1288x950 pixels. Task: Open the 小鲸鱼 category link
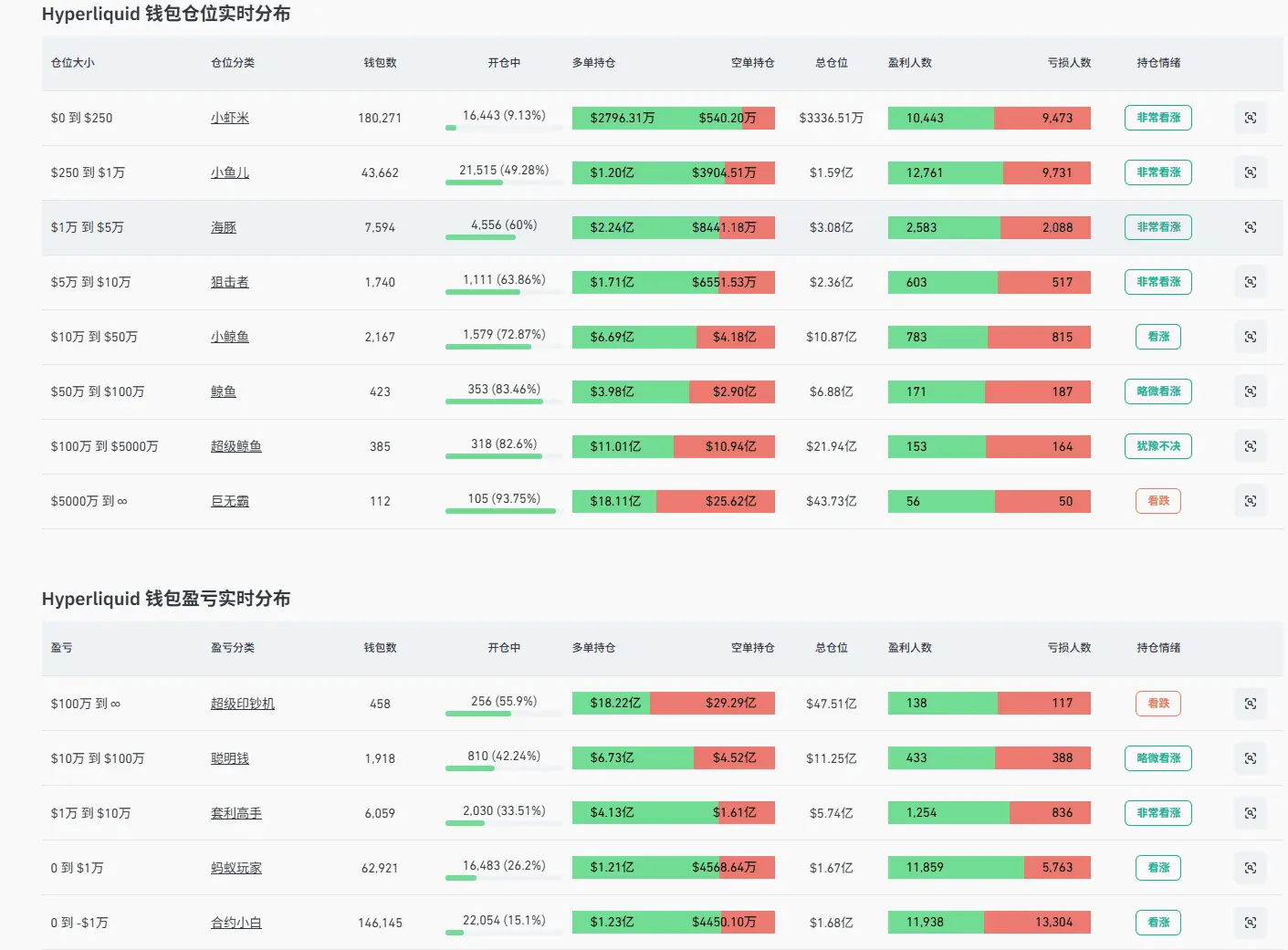[x=230, y=337]
